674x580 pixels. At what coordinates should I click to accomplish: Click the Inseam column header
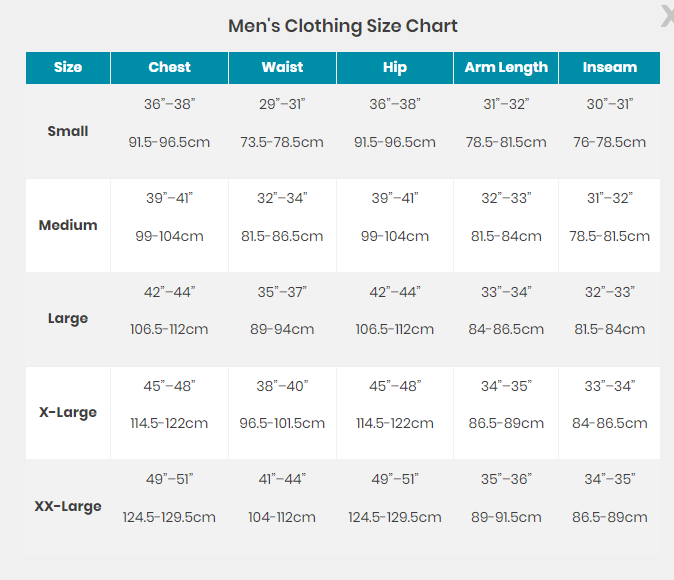(x=610, y=67)
